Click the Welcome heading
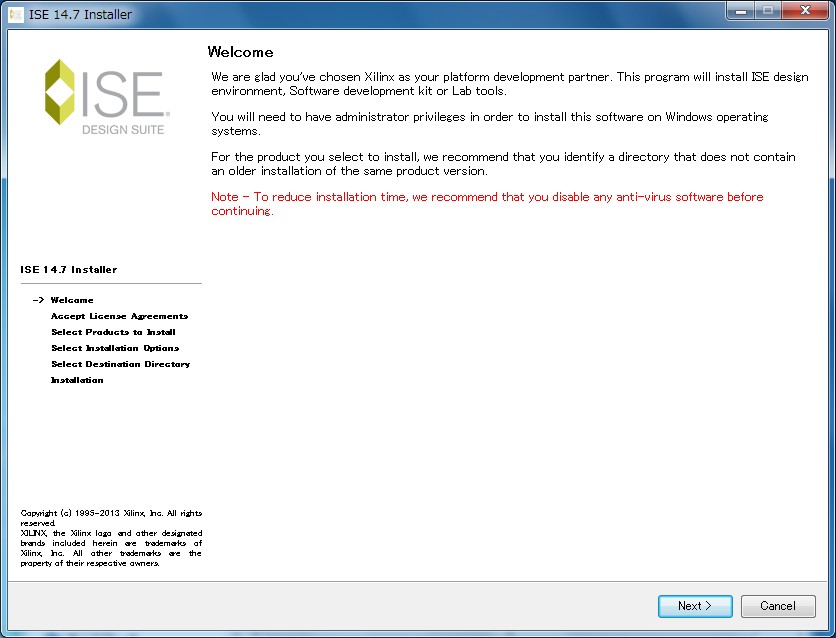The height and width of the screenshot is (638, 836). 240,52
